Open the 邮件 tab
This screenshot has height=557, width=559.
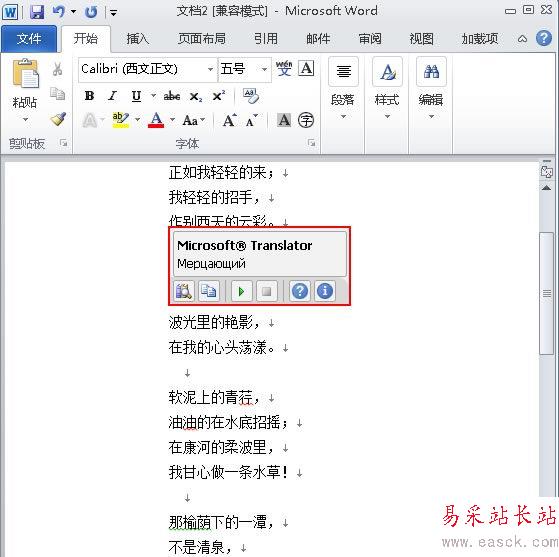click(x=318, y=39)
